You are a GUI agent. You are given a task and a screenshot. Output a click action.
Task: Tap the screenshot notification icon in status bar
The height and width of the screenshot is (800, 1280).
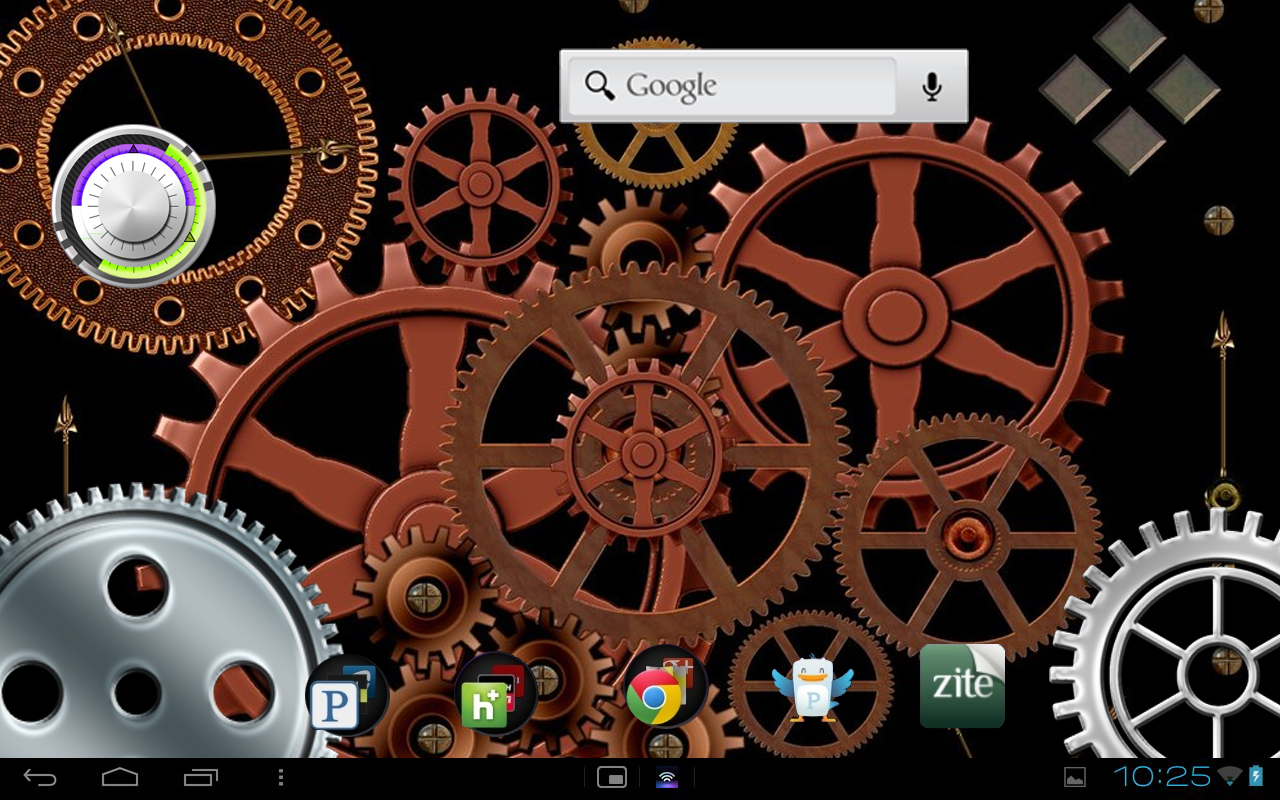click(1074, 777)
